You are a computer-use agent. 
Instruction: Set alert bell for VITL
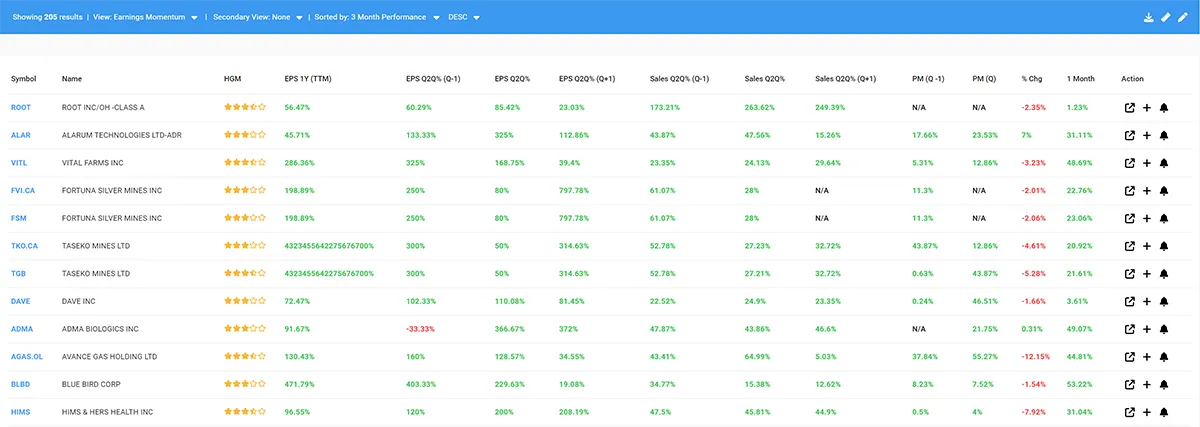[1164, 162]
